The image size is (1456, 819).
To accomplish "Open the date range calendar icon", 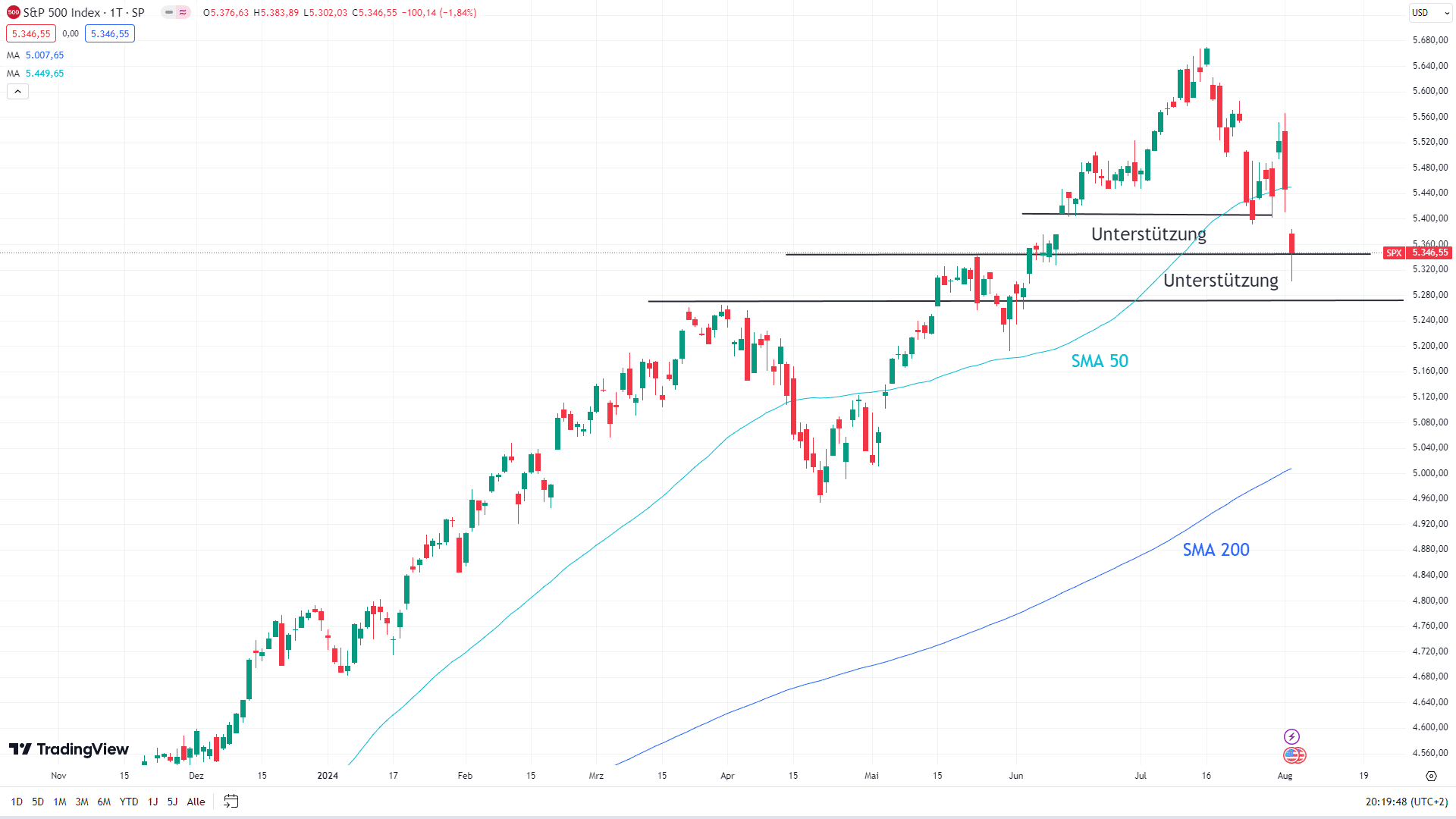I will 231,802.
